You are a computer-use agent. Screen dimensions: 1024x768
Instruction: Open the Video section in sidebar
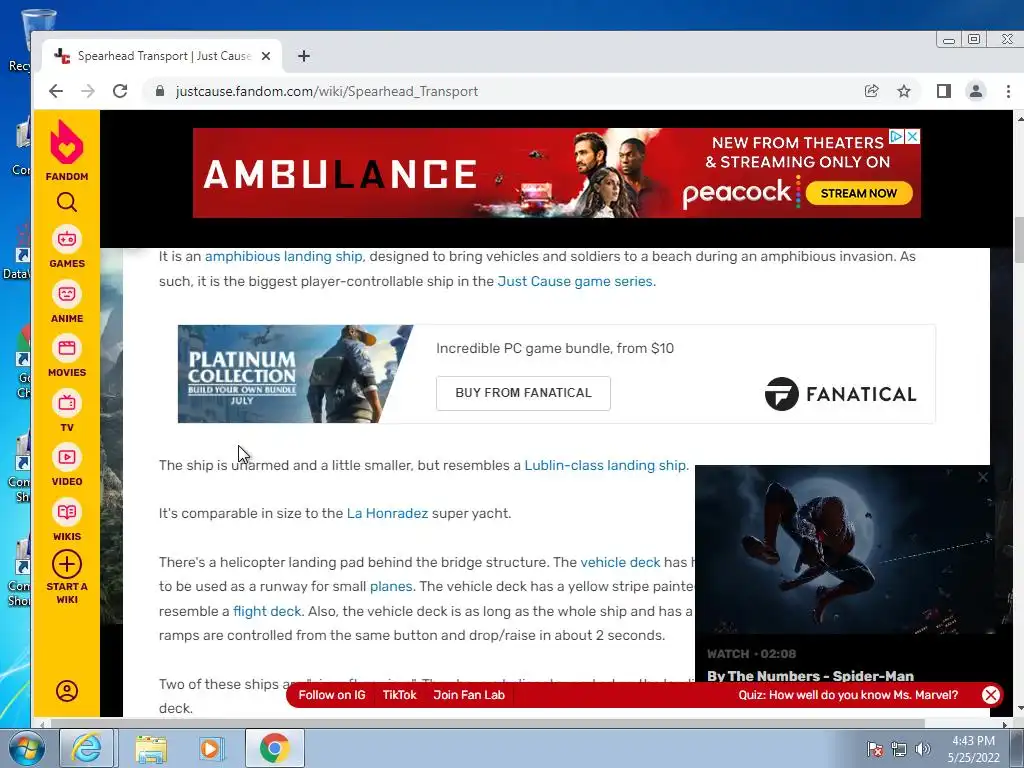pyautogui.click(x=67, y=466)
